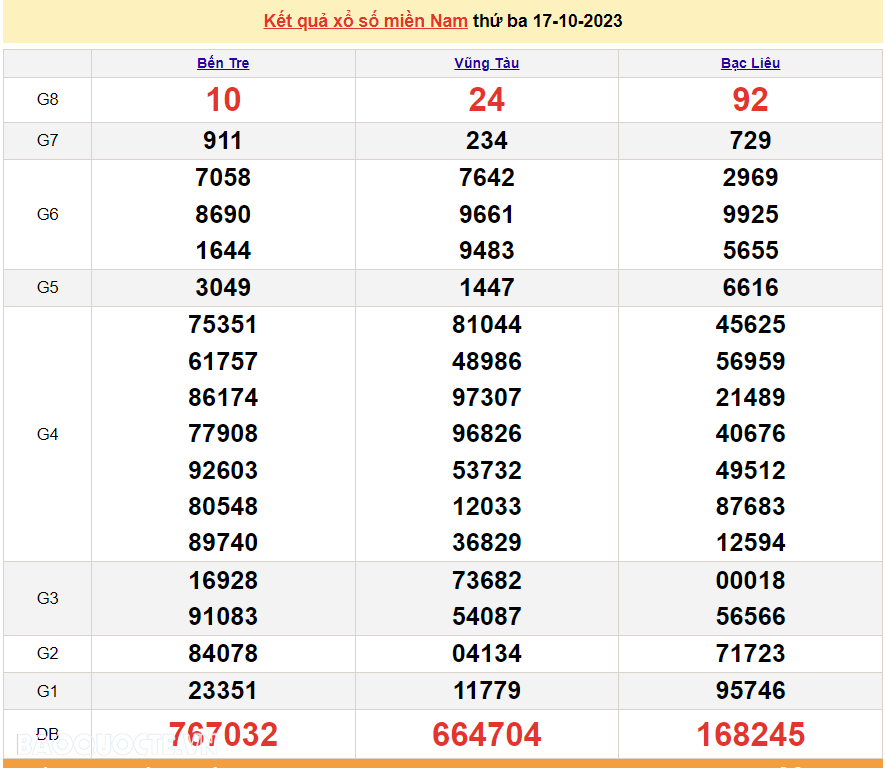Select Bến Tre's jackpot number 767032
Image resolution: width=885 pixels, height=768 pixels.
223,733
